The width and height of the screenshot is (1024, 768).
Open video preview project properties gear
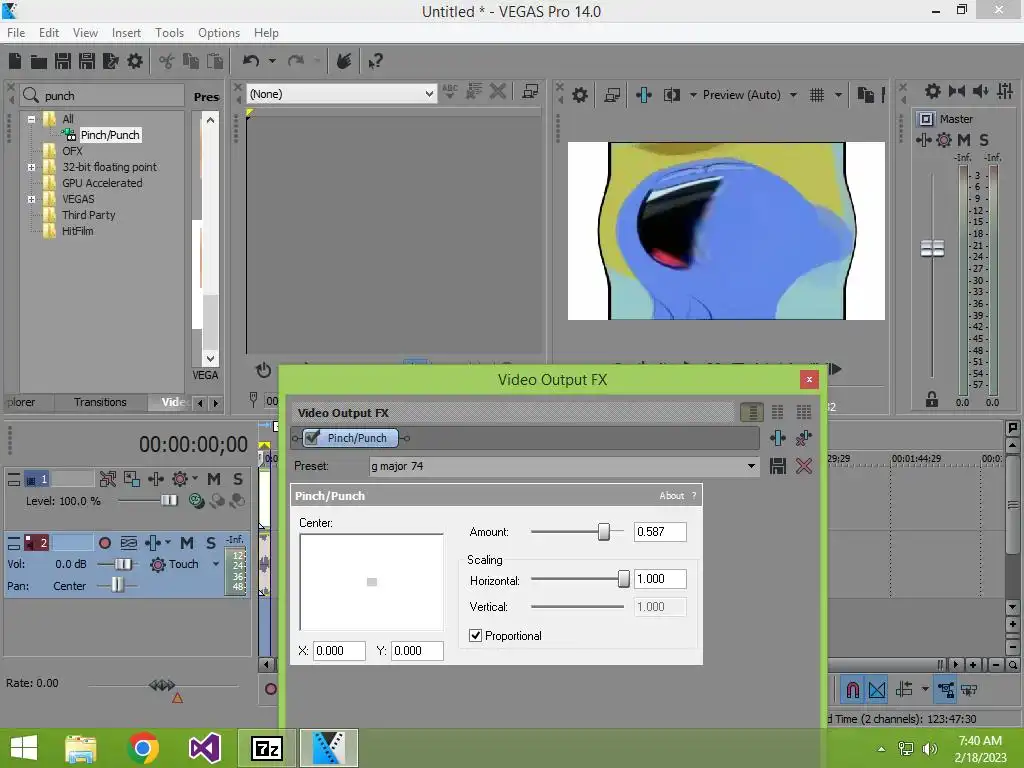pyautogui.click(x=580, y=95)
